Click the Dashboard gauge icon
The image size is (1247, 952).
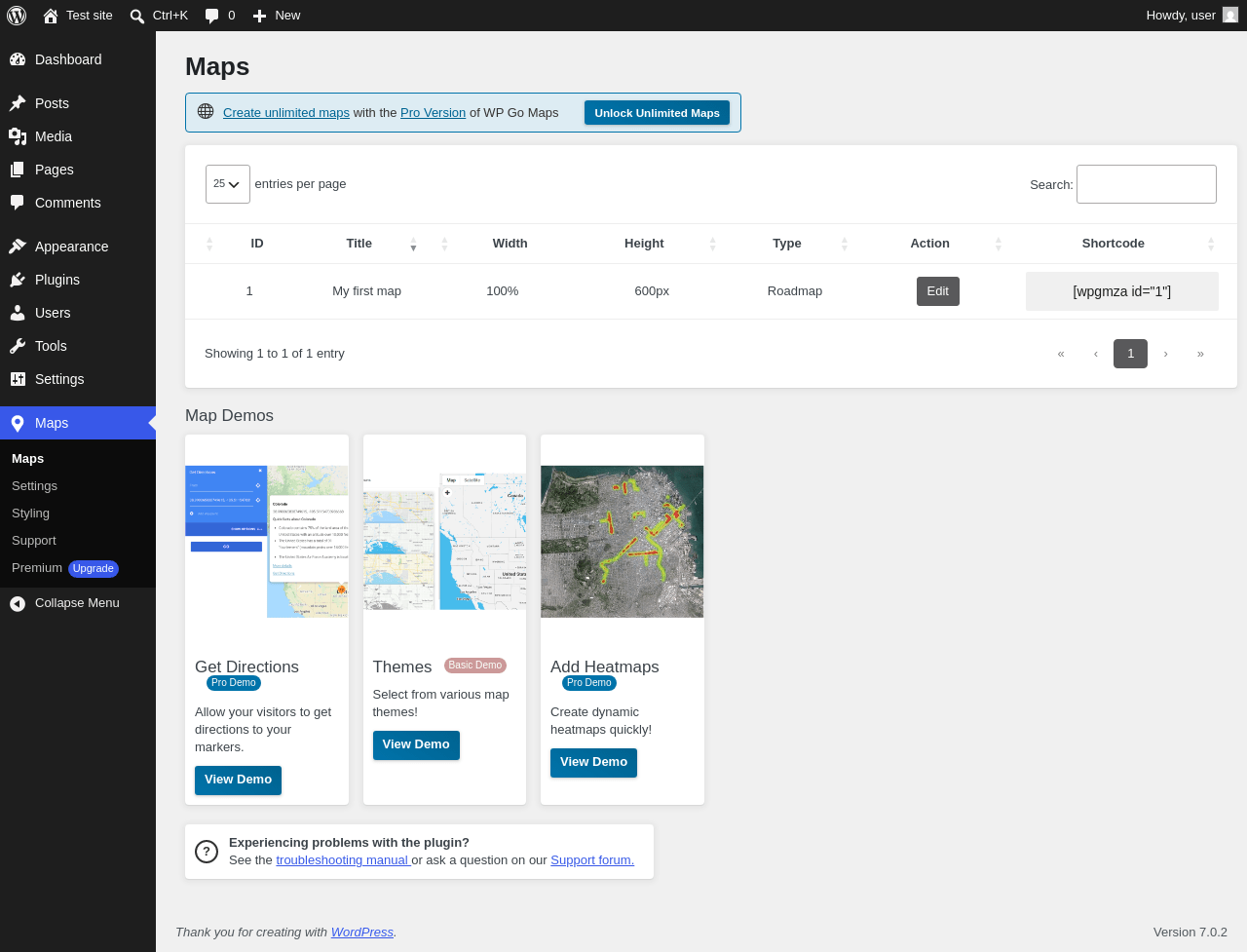(x=18, y=59)
